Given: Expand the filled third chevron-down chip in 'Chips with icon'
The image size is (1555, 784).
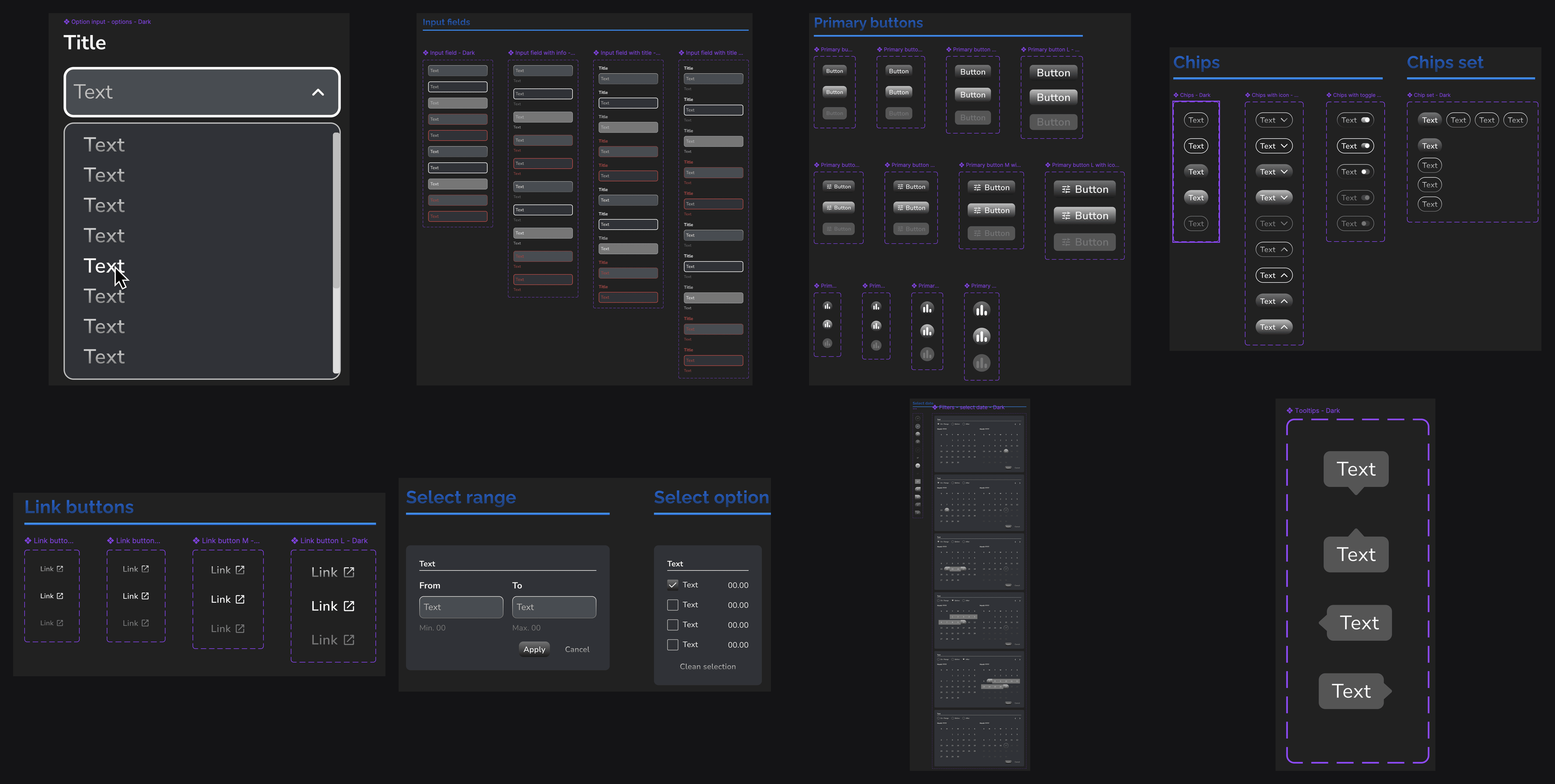Looking at the screenshot, I should [x=1274, y=172].
